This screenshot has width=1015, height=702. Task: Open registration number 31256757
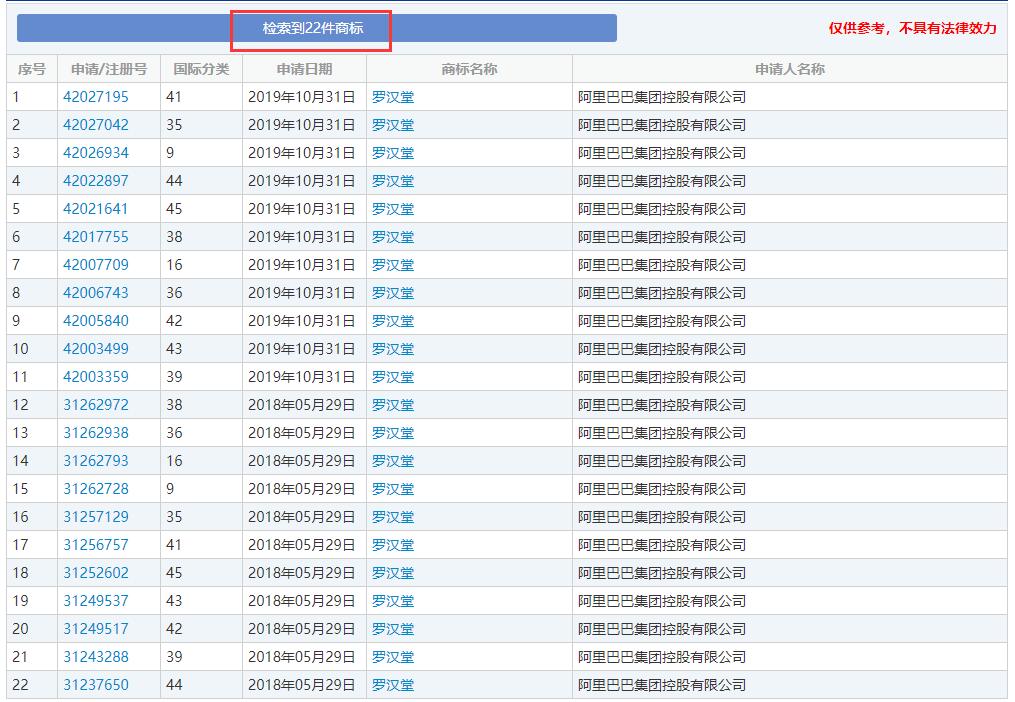(96, 545)
